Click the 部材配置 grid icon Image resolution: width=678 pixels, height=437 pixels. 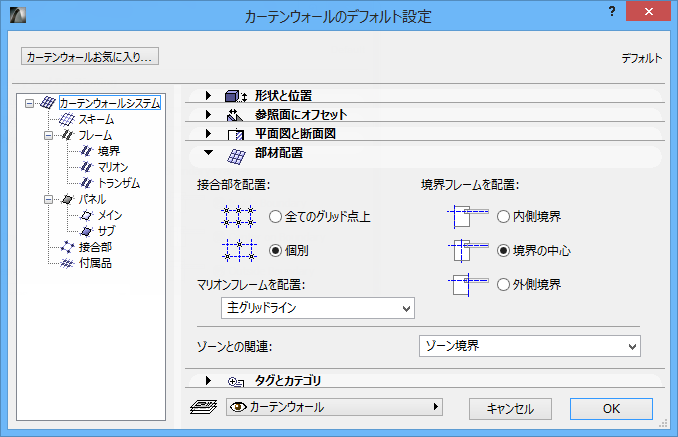pyautogui.click(x=236, y=156)
